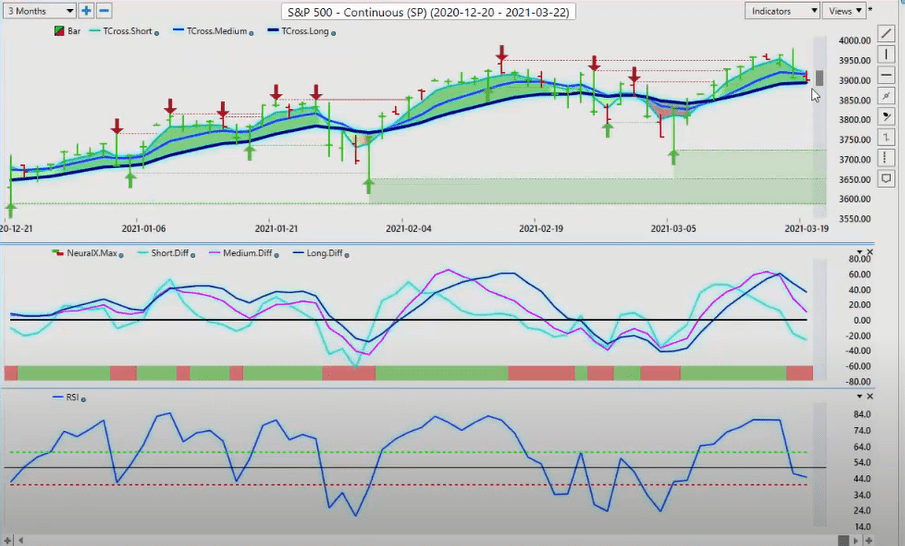Click the price chart vertical scrollbar thumb
Image resolution: width=905 pixels, height=546 pixels.
click(x=819, y=78)
